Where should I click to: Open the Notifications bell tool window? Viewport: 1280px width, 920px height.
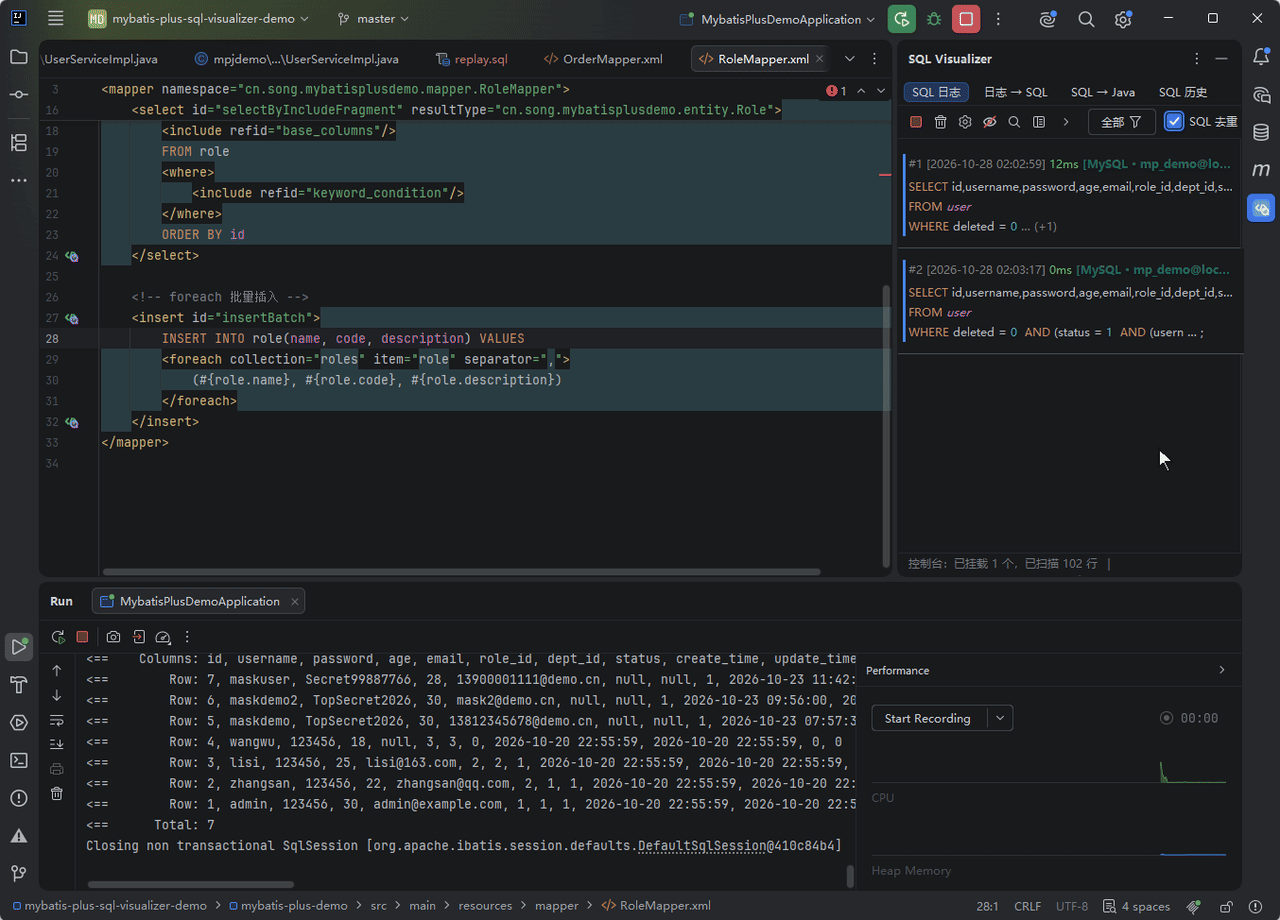tap(1262, 57)
